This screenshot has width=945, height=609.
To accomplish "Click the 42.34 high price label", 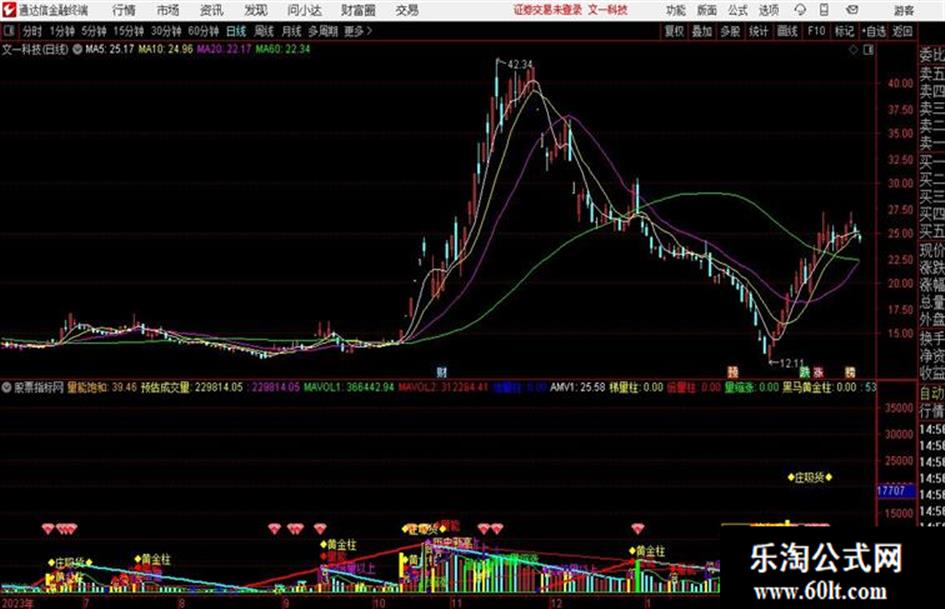I will point(521,64).
